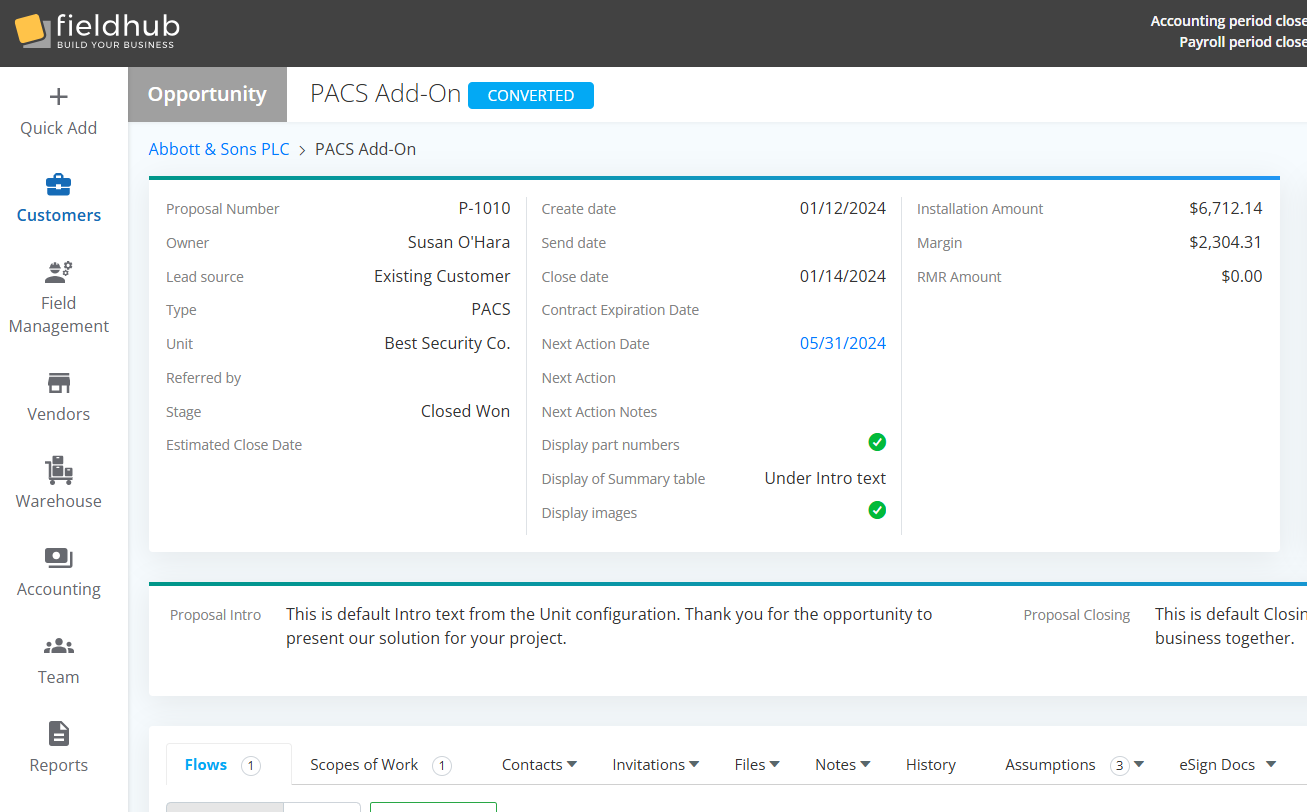Click the Quick Add plus icon
Screen dimensions: 1307x812
[x=59, y=97]
